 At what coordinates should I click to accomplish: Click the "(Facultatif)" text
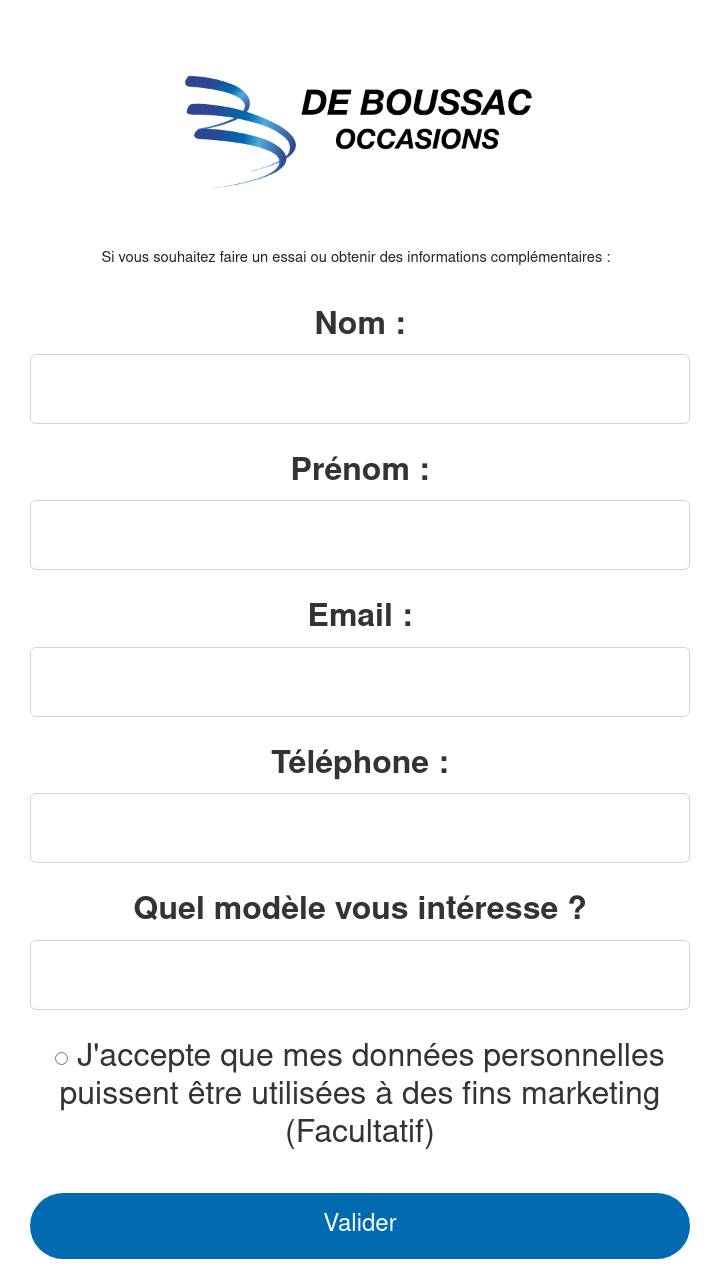click(x=360, y=1132)
